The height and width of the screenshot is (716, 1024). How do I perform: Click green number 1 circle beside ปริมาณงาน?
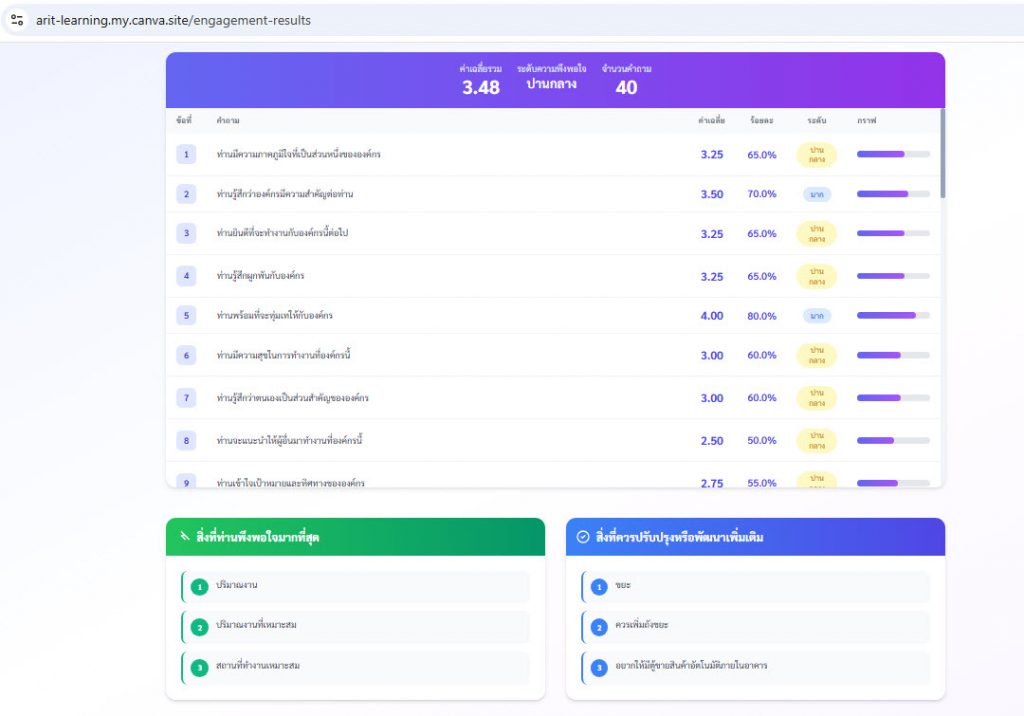point(199,586)
